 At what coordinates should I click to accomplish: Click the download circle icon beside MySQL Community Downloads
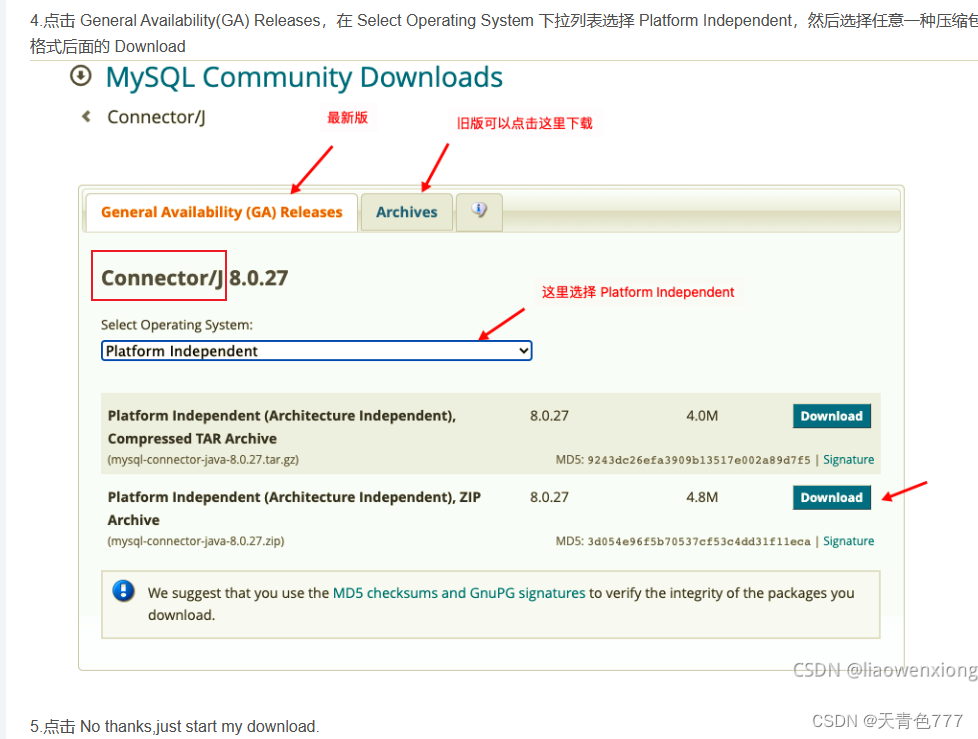[x=80, y=76]
